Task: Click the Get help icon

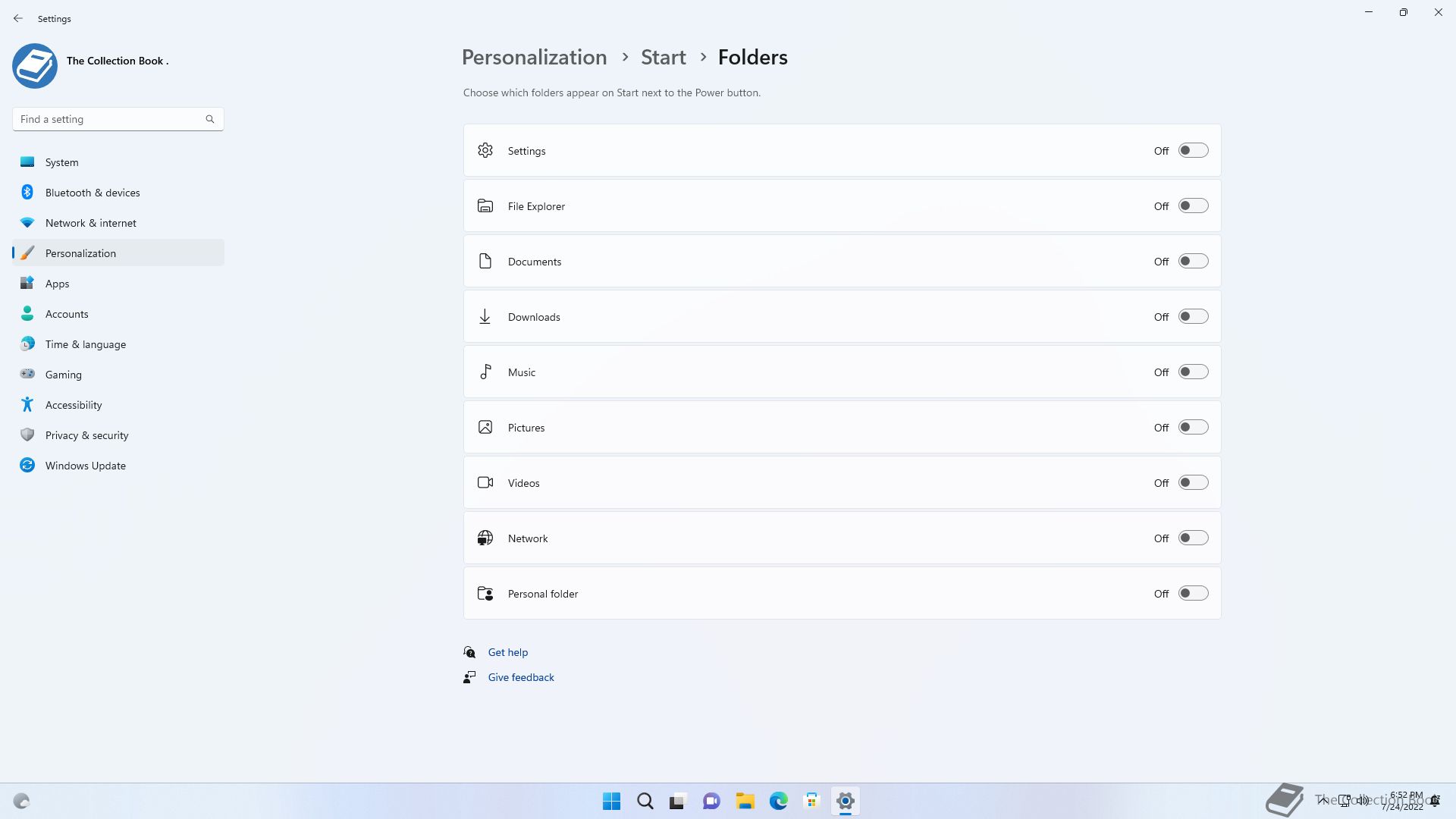Action: point(469,652)
